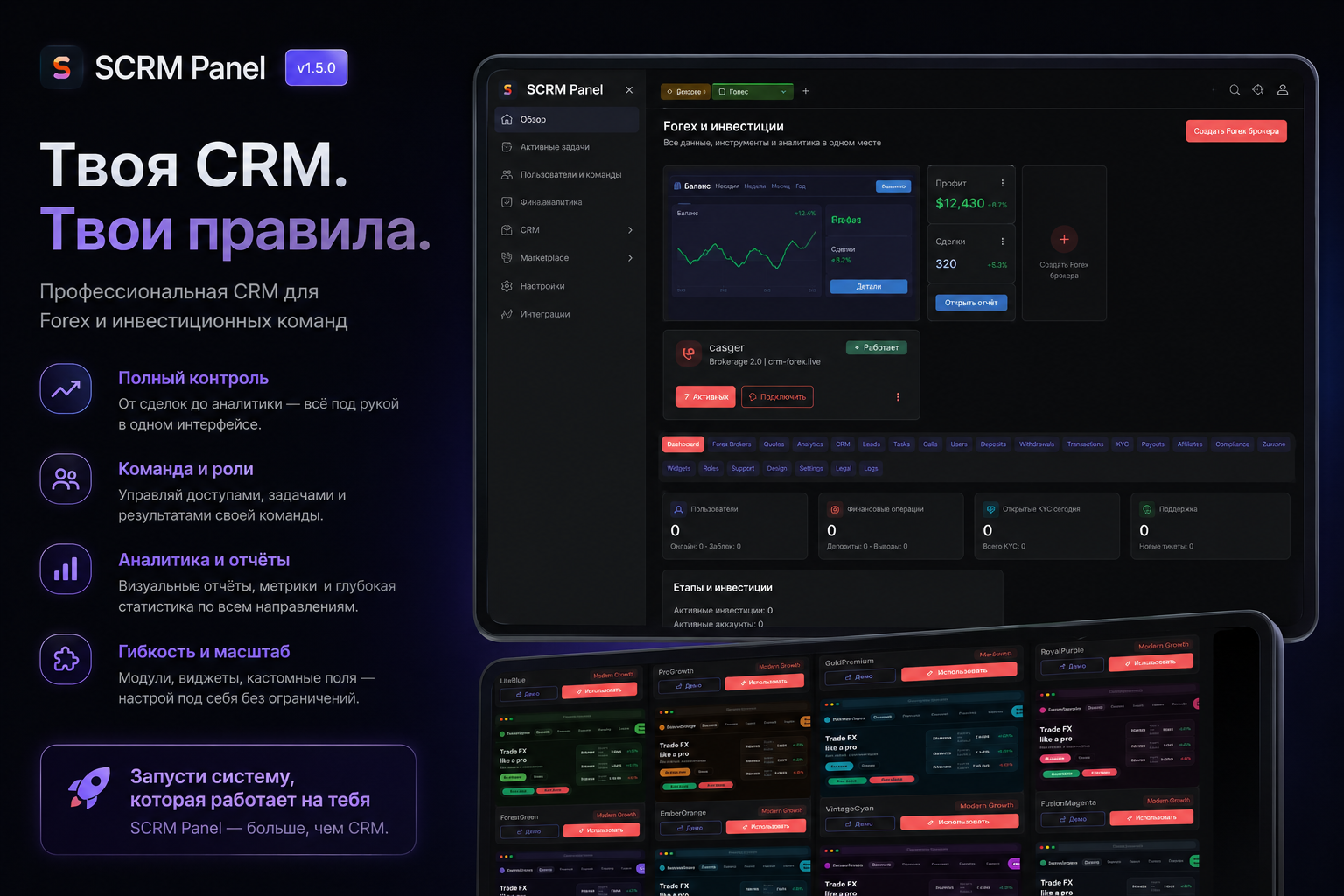Open the Leads tab
The height and width of the screenshot is (896, 1344).
coord(871,444)
